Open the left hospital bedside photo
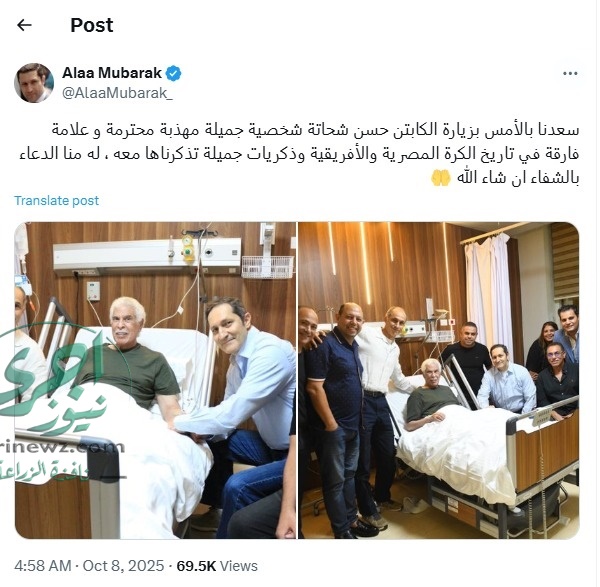 click(155, 380)
